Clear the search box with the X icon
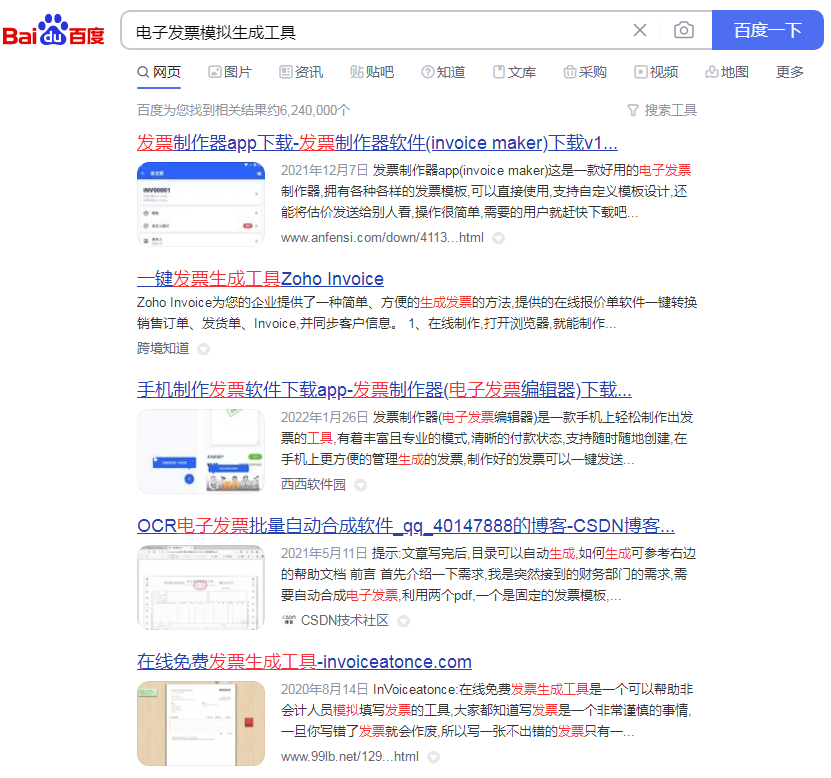 (640, 30)
